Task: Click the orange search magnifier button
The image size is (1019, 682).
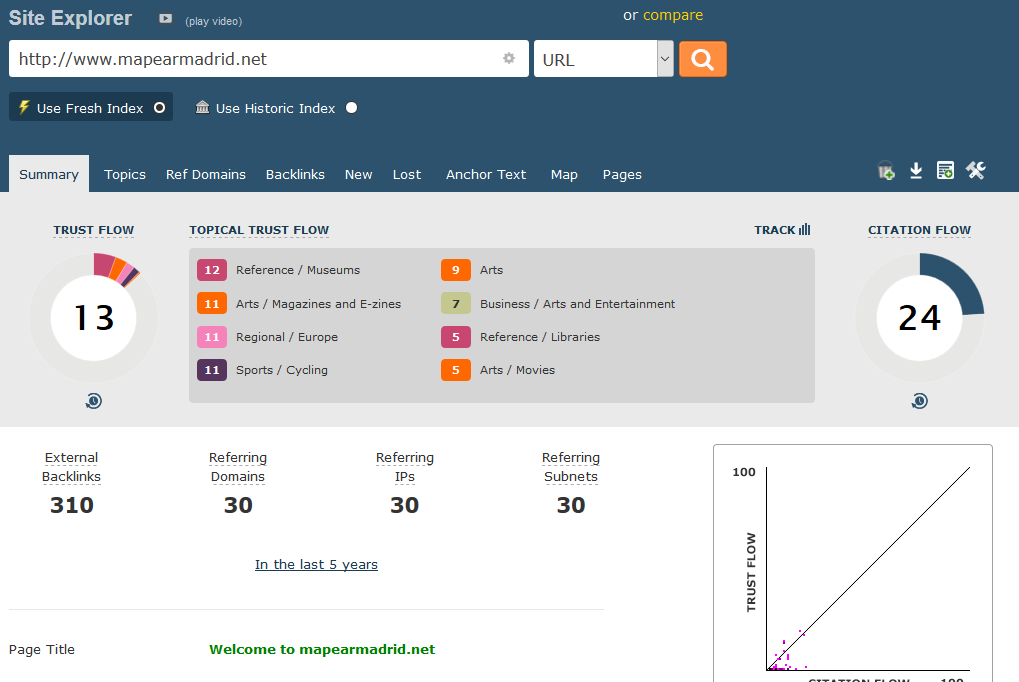Action: pyautogui.click(x=702, y=59)
